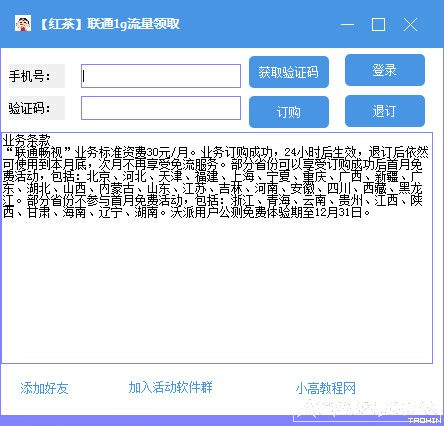Maximize the application window
The image size is (444, 426).
(378, 24)
